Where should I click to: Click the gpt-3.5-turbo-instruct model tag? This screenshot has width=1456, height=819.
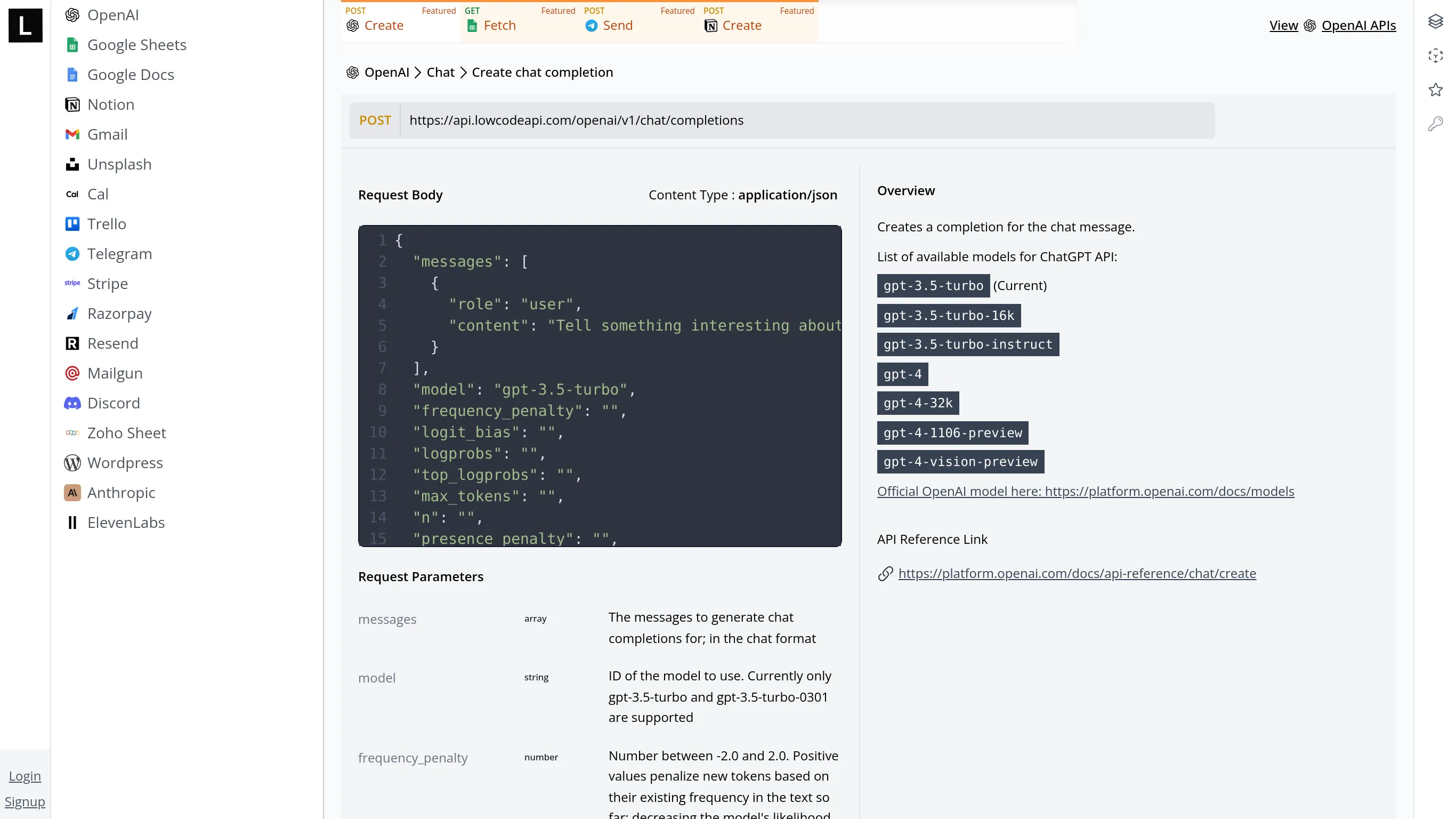click(x=968, y=344)
